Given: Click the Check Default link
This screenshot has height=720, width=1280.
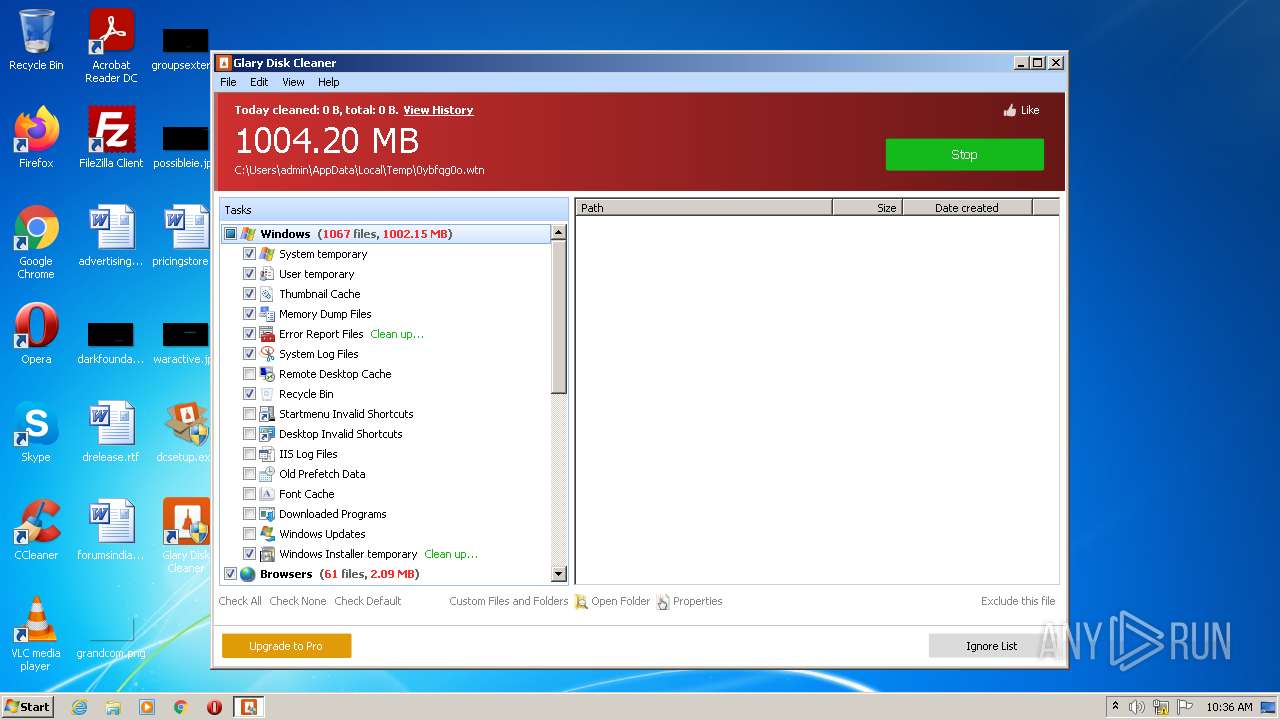Looking at the screenshot, I should point(368,601).
